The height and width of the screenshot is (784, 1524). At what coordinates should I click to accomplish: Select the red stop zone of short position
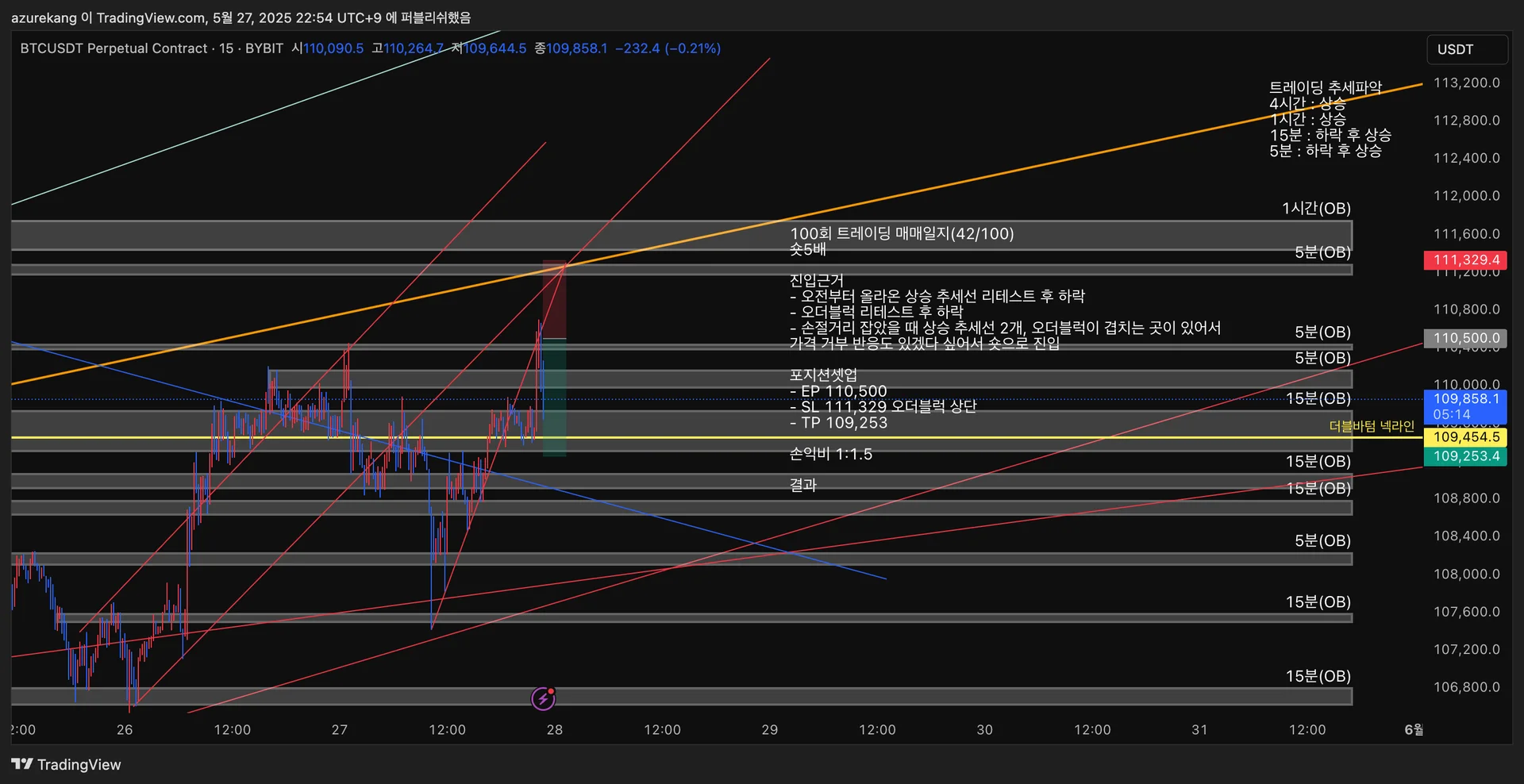tap(554, 299)
